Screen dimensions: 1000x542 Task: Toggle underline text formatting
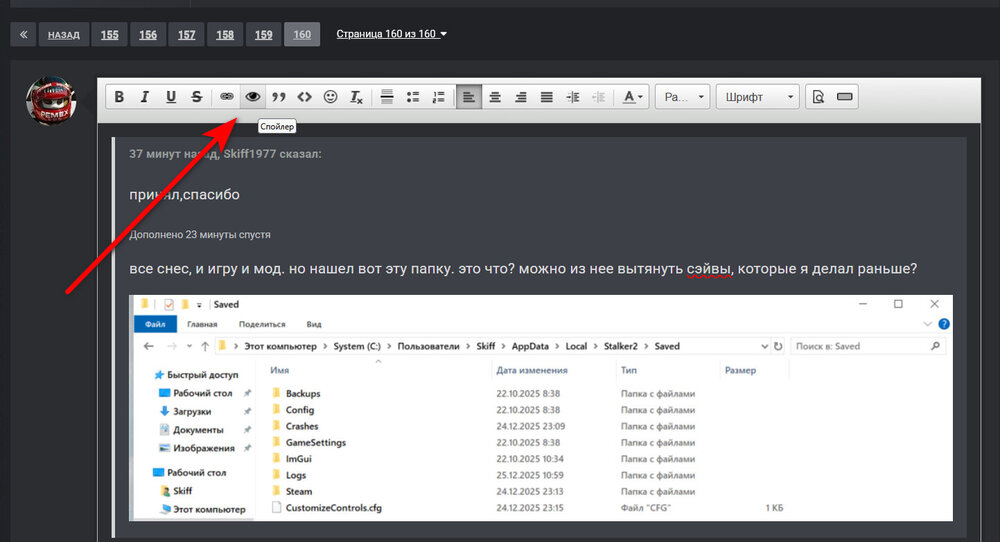[x=171, y=97]
